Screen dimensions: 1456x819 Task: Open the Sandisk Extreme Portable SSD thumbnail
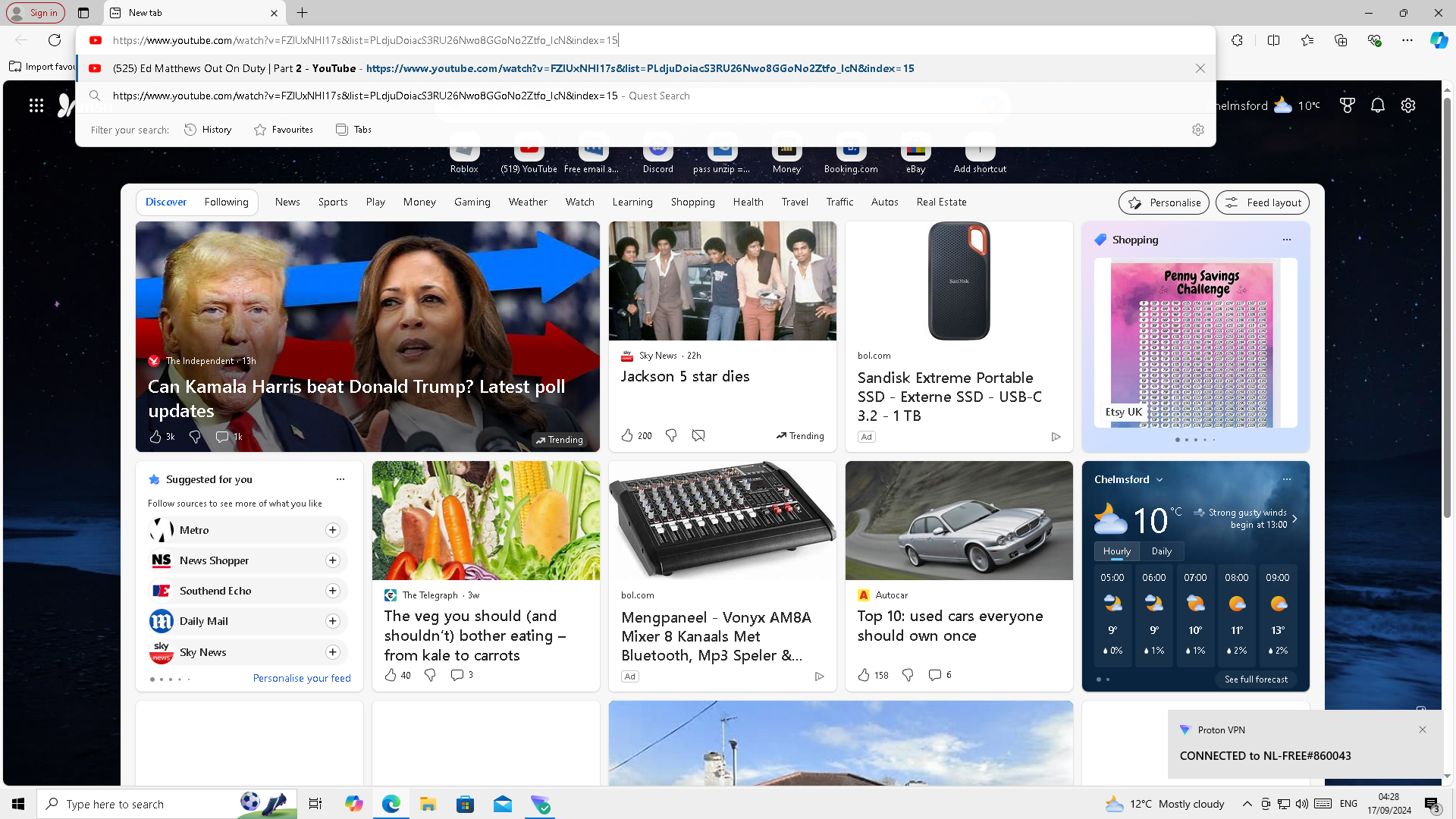click(x=959, y=281)
